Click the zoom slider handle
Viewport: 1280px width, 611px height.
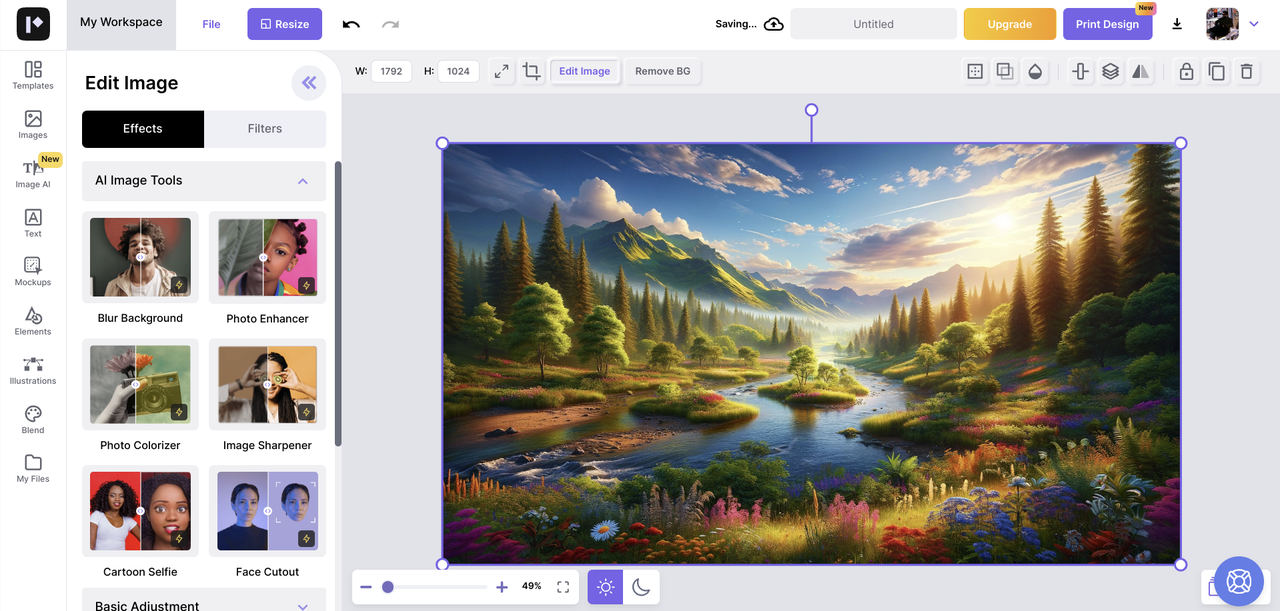point(388,587)
